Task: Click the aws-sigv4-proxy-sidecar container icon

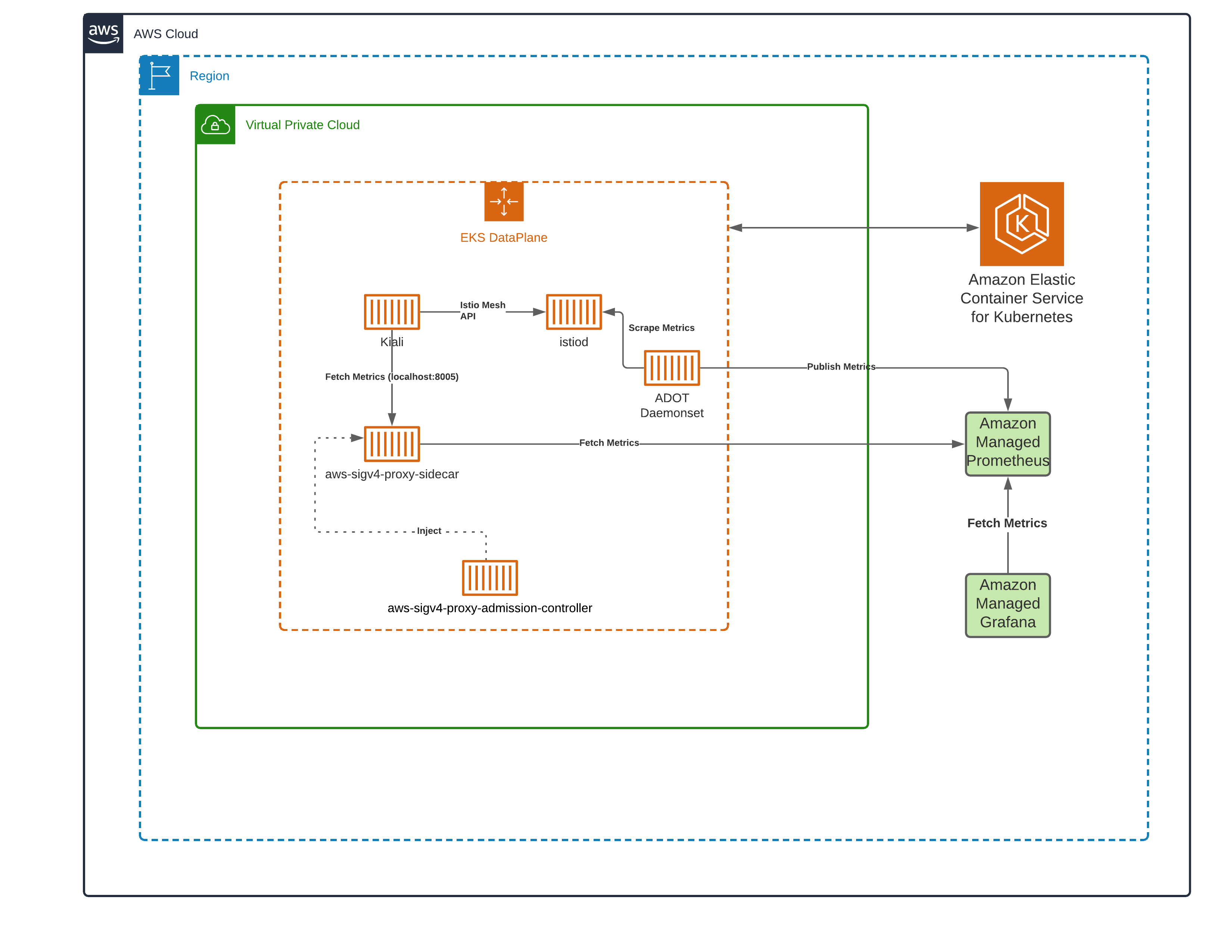Action: (x=392, y=444)
